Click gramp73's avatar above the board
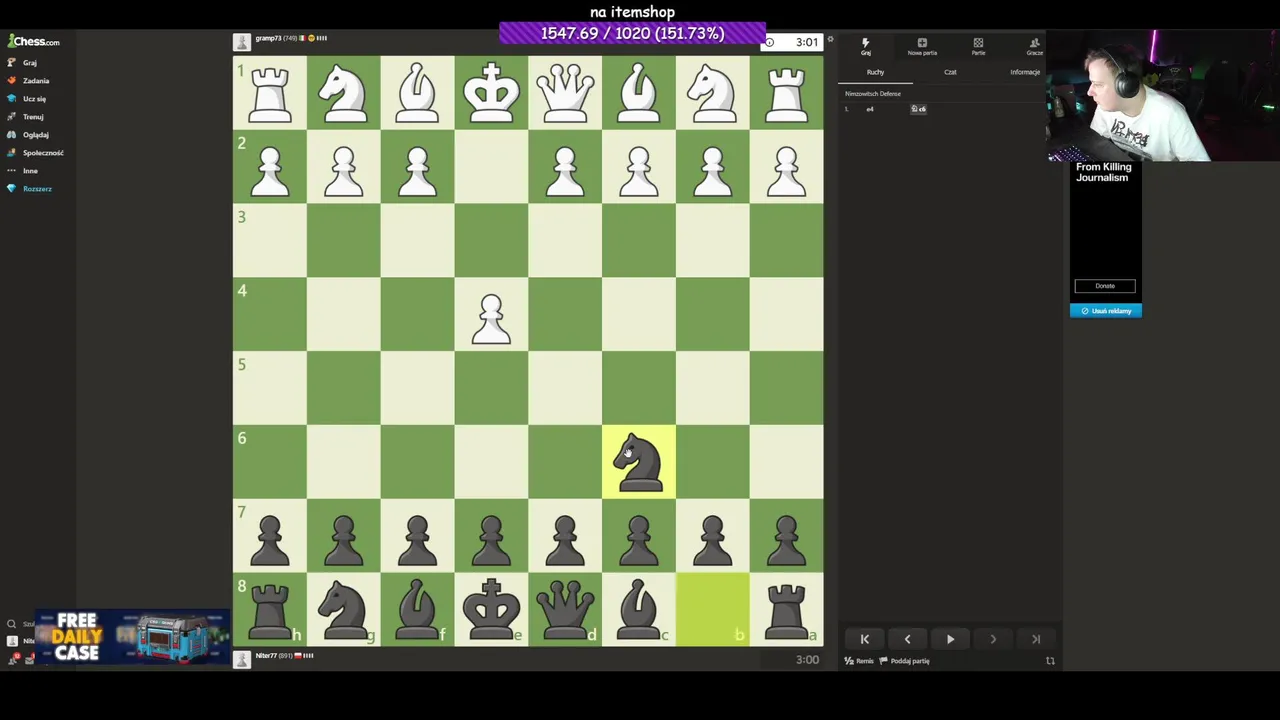Image resolution: width=1280 pixels, height=720 pixels. point(241,42)
